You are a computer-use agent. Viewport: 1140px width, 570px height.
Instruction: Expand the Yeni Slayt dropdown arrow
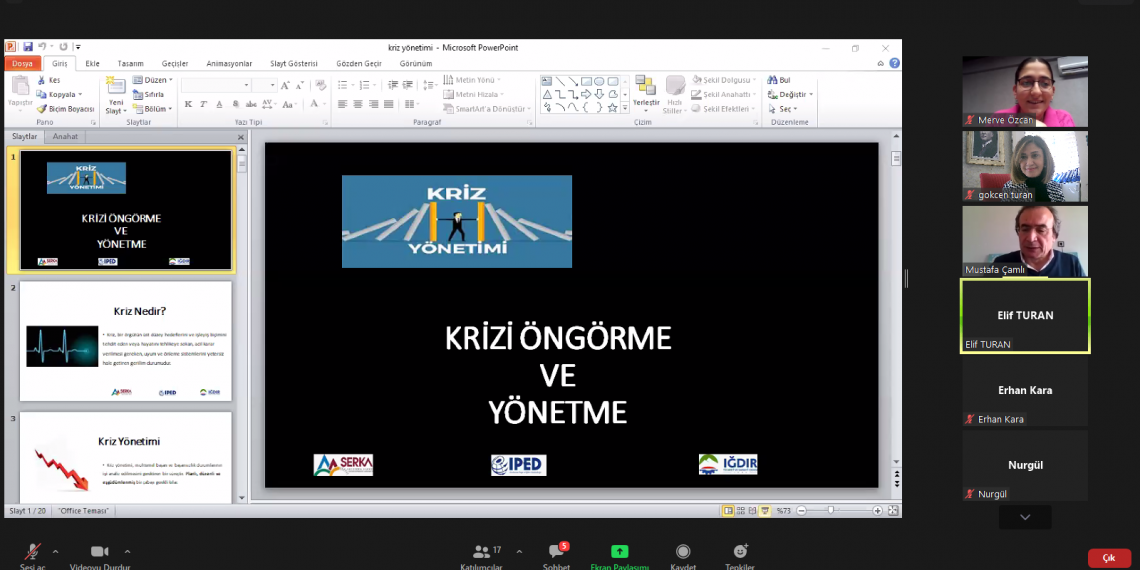click(x=126, y=111)
